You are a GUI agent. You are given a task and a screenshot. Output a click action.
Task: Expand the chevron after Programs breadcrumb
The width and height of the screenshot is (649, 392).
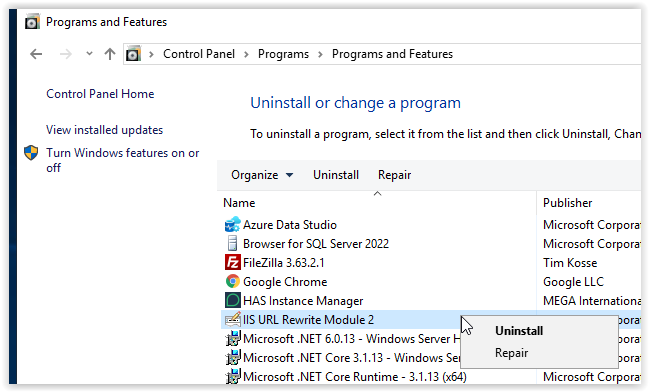[x=320, y=54]
